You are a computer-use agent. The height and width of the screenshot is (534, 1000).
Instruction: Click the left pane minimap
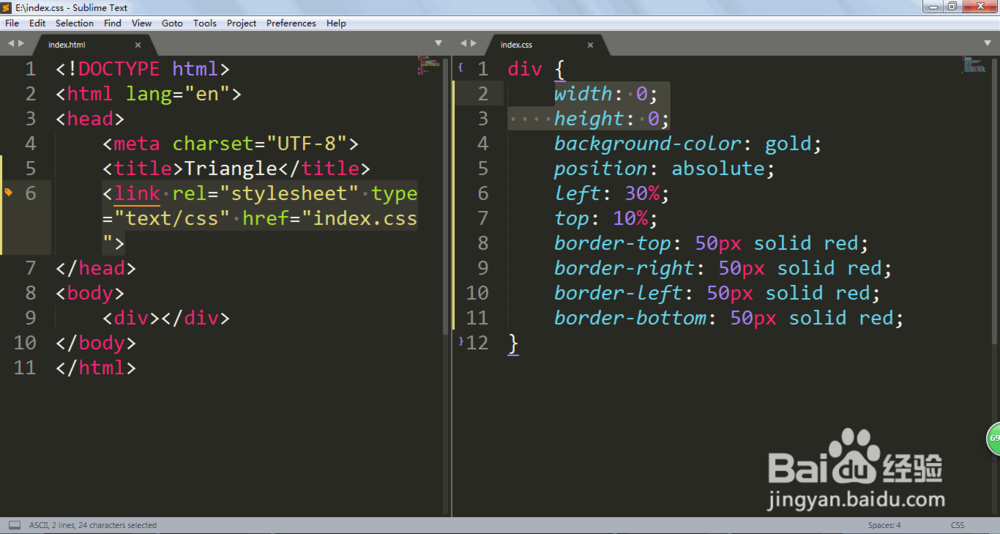click(429, 66)
